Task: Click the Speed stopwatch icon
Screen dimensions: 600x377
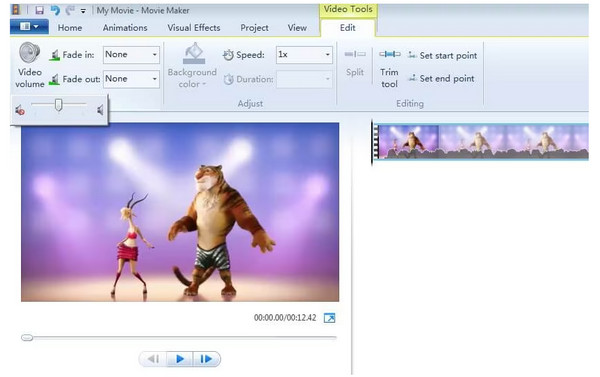Action: click(228, 55)
